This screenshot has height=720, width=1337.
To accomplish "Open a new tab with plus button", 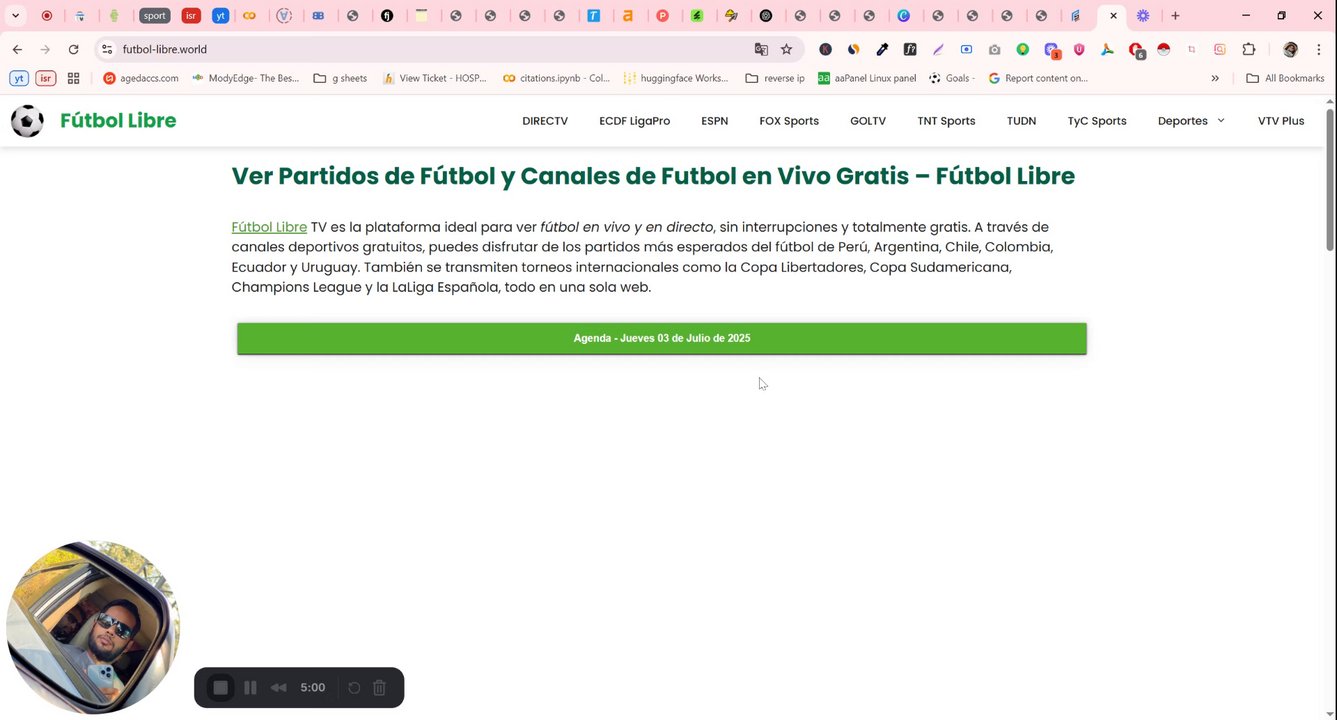I will click(1175, 16).
